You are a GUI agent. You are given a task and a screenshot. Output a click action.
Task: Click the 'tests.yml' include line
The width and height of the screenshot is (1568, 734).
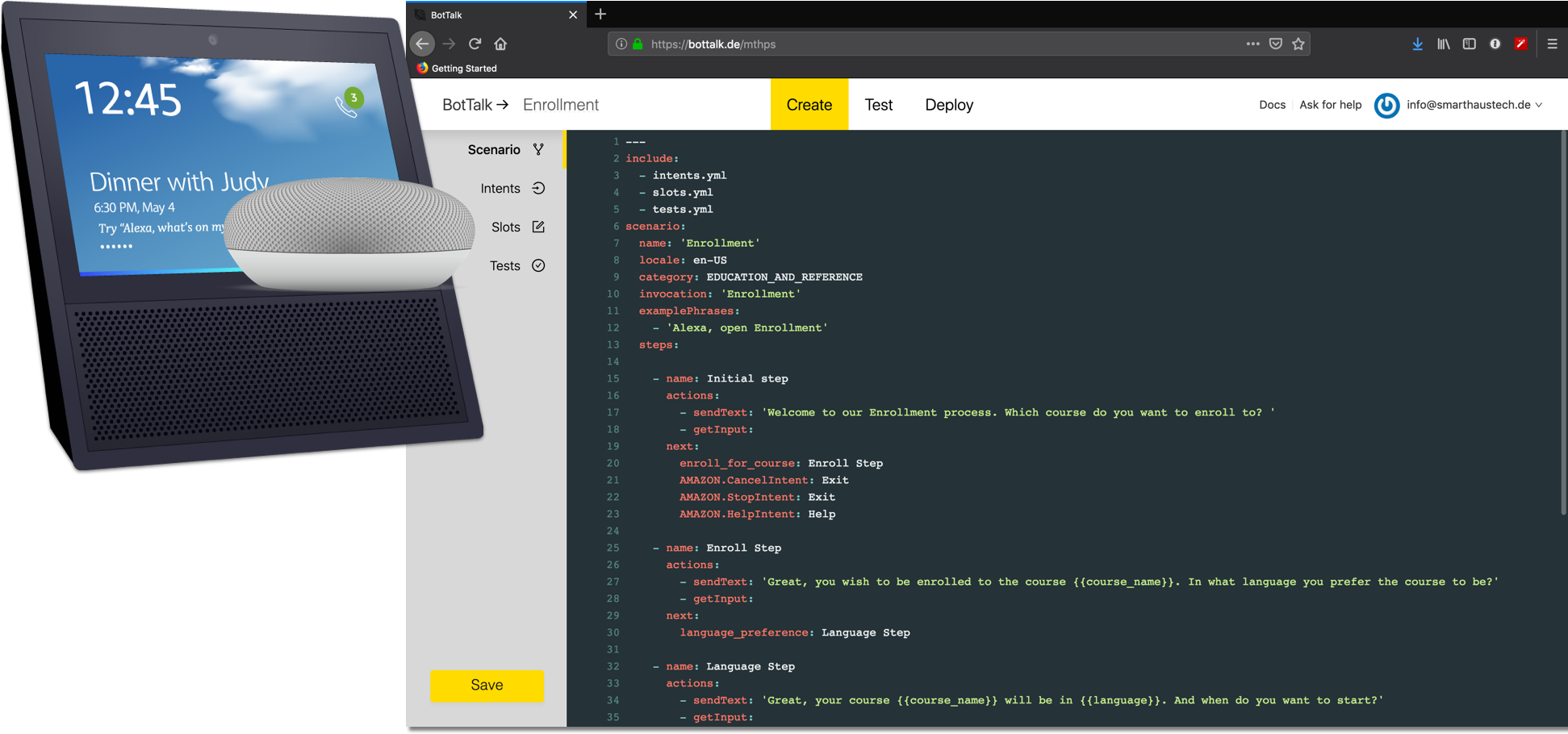tap(676, 209)
